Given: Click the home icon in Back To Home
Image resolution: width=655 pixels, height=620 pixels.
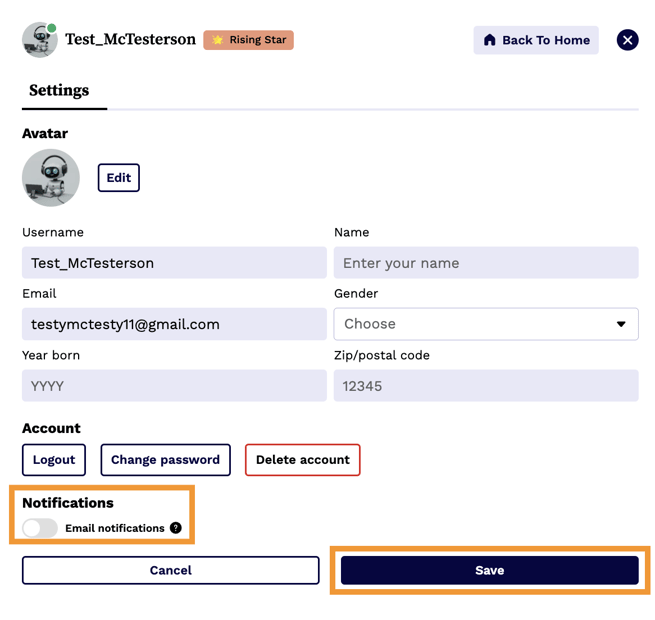Looking at the screenshot, I should (x=489, y=40).
